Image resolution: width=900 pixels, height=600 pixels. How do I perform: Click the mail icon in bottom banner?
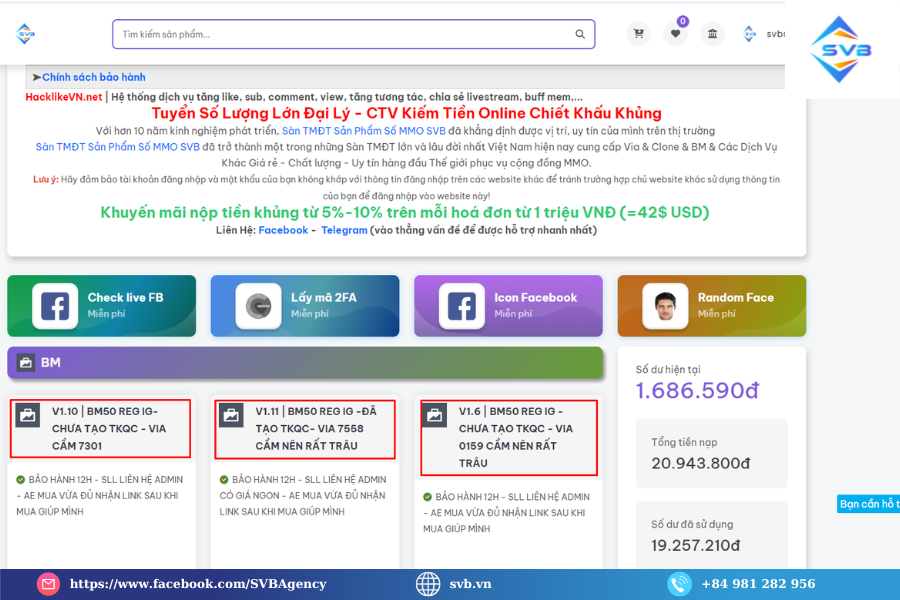pos(48,584)
